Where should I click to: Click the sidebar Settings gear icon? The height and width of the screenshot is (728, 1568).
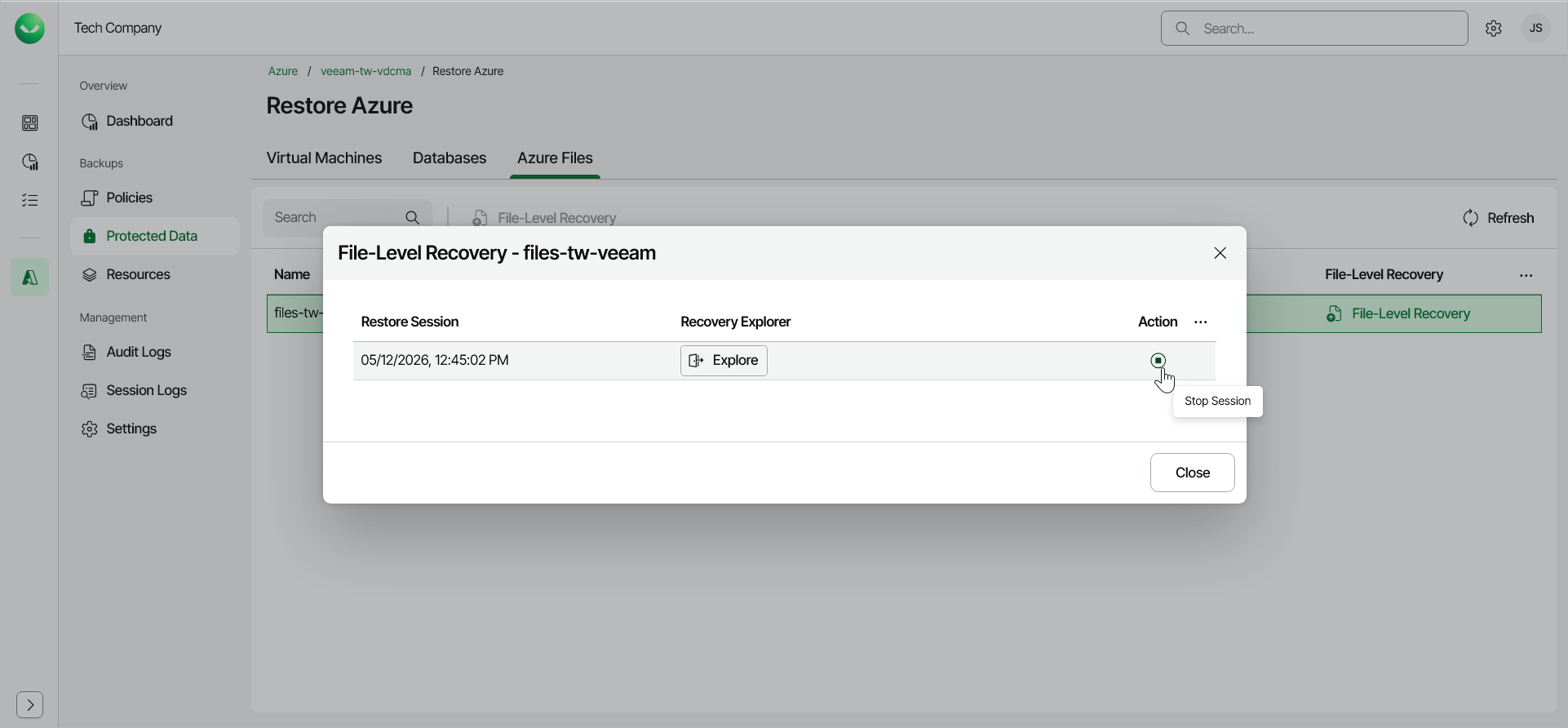pyautogui.click(x=90, y=429)
